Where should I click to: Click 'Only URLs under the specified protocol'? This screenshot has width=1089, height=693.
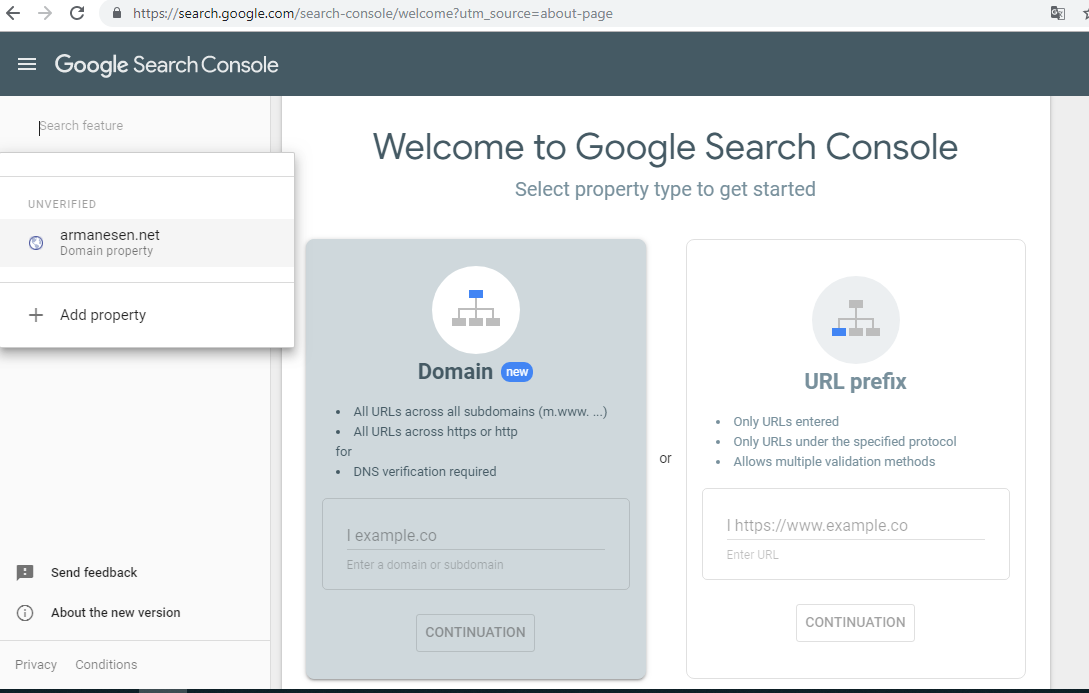845,442
